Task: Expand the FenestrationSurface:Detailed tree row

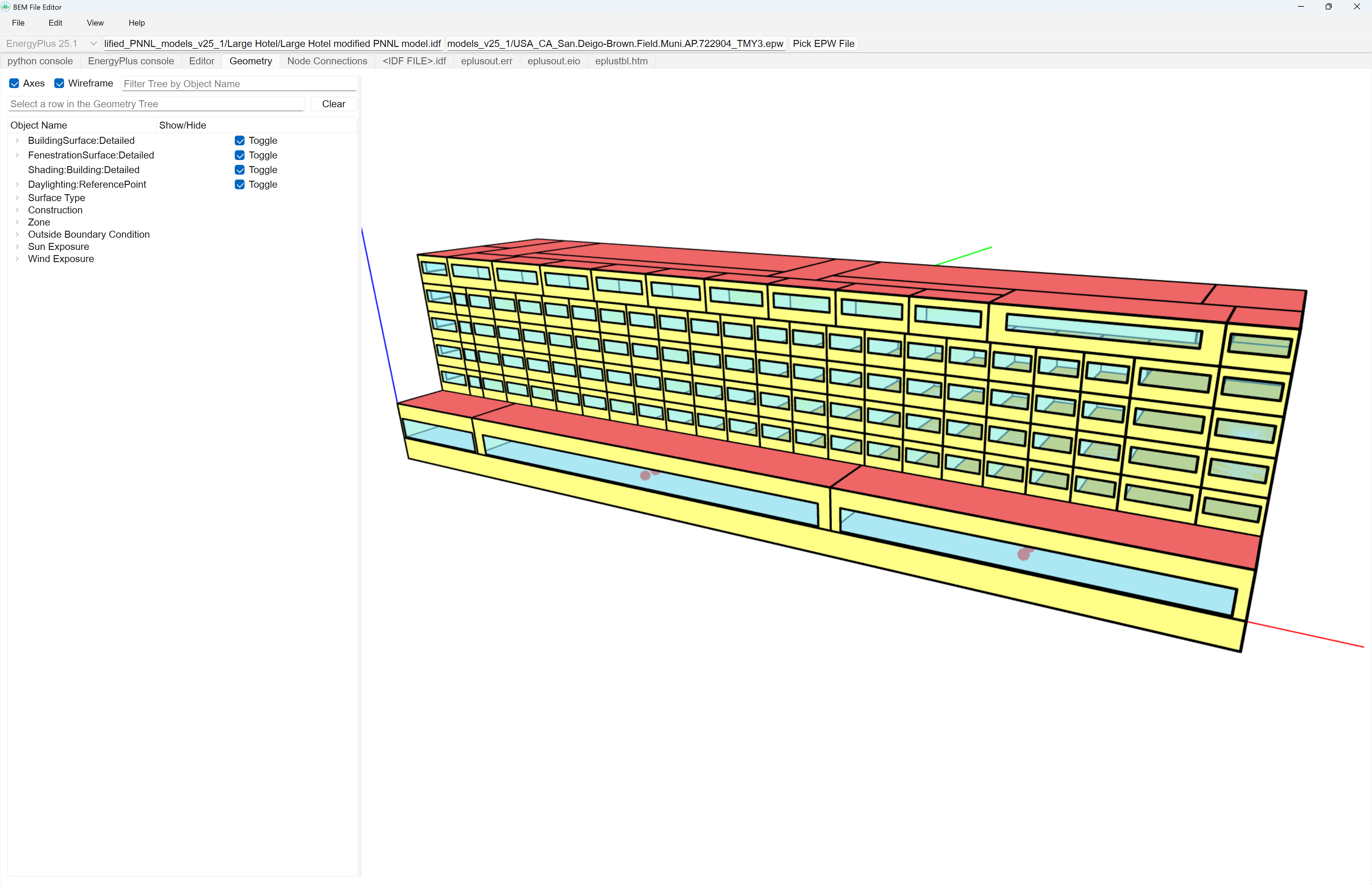Action: pyautogui.click(x=17, y=155)
